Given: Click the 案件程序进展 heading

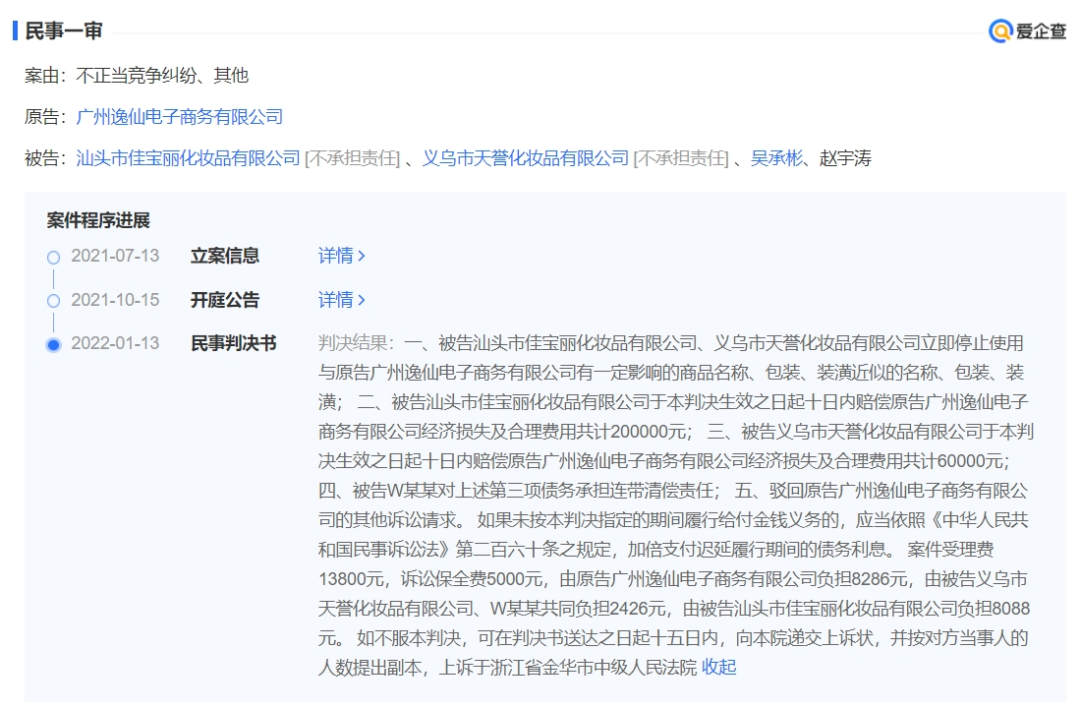Looking at the screenshot, I should coord(98,220).
